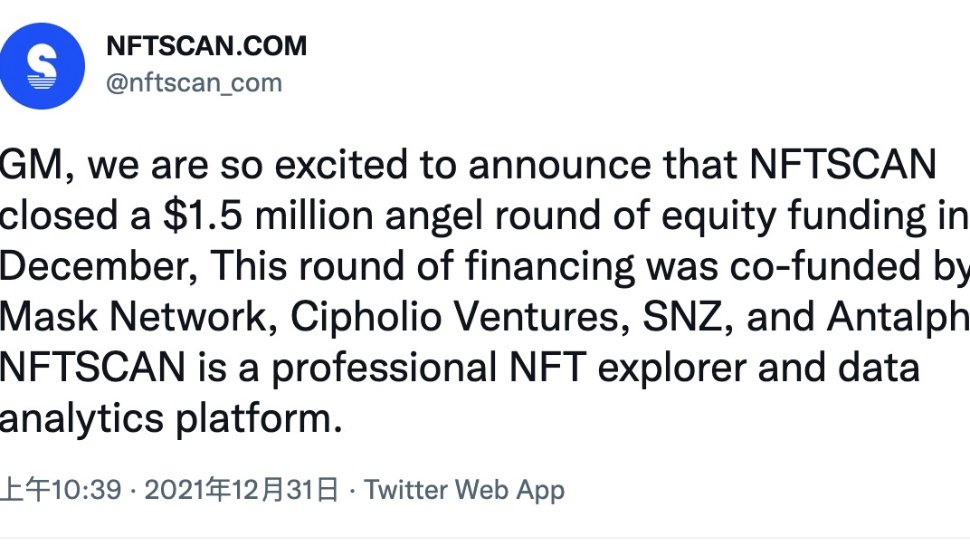This screenshot has height=546, width=970.
Task: Open the Twitter Web App source link
Action: tap(464, 491)
